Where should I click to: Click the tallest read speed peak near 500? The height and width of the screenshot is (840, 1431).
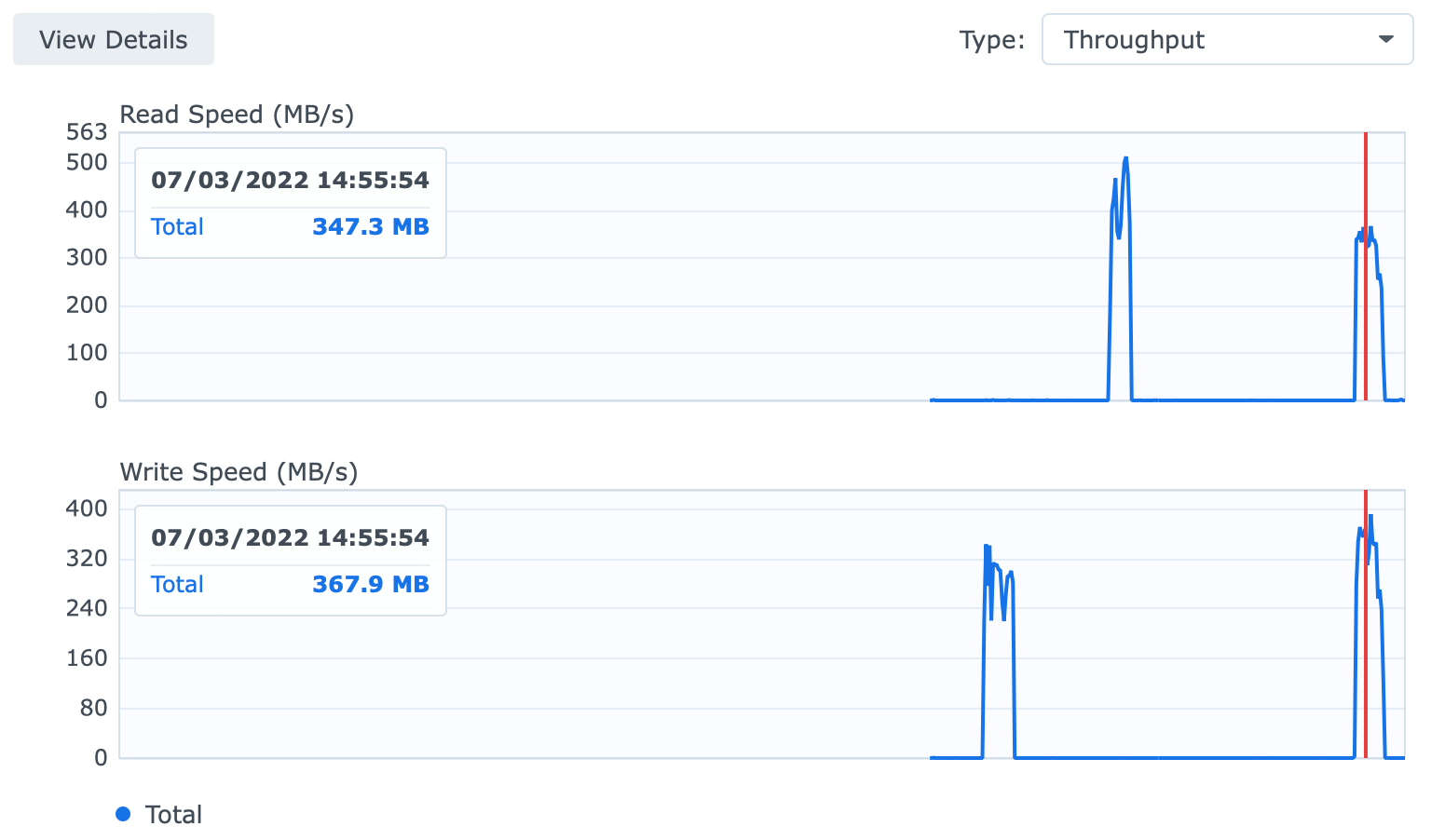pos(1125,160)
